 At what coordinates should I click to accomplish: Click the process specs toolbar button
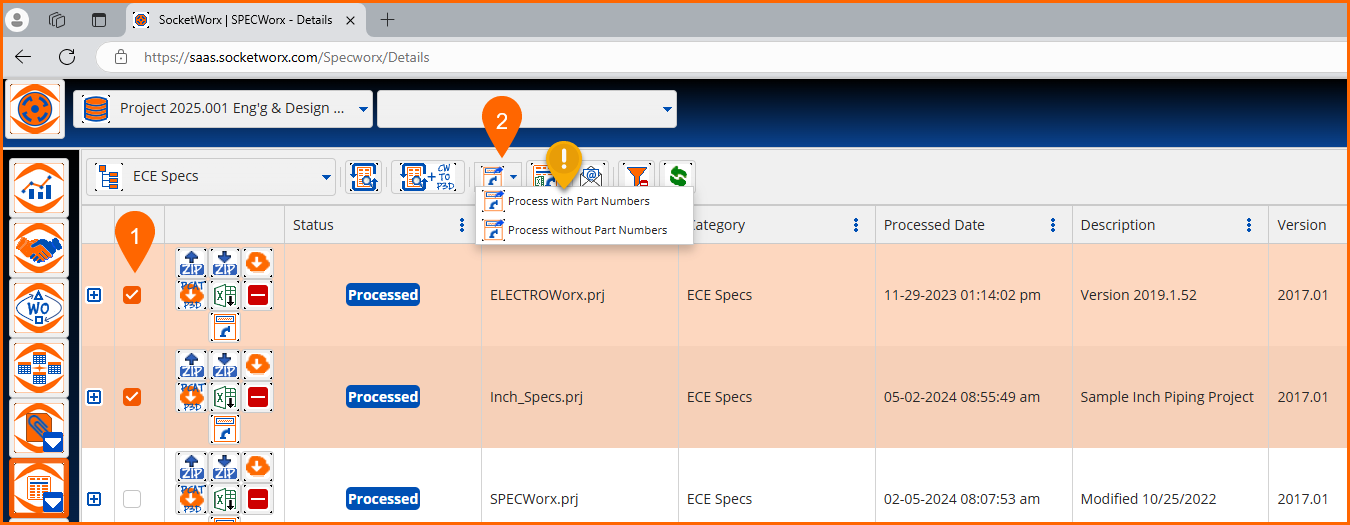click(492, 177)
